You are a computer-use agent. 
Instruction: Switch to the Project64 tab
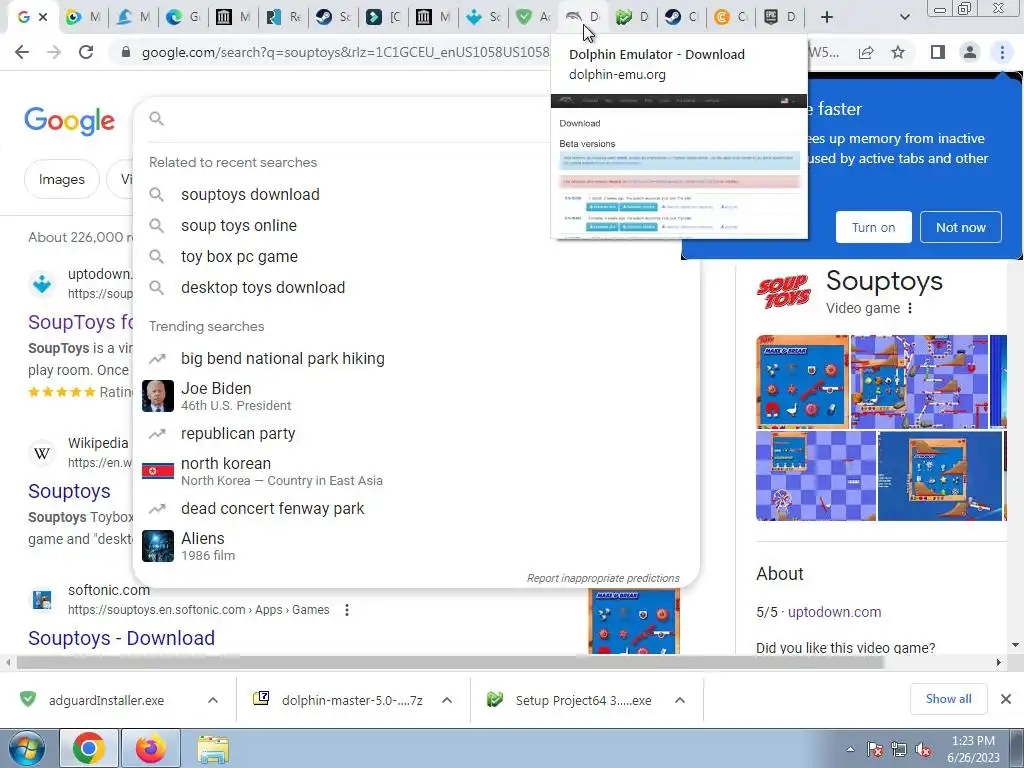632,17
